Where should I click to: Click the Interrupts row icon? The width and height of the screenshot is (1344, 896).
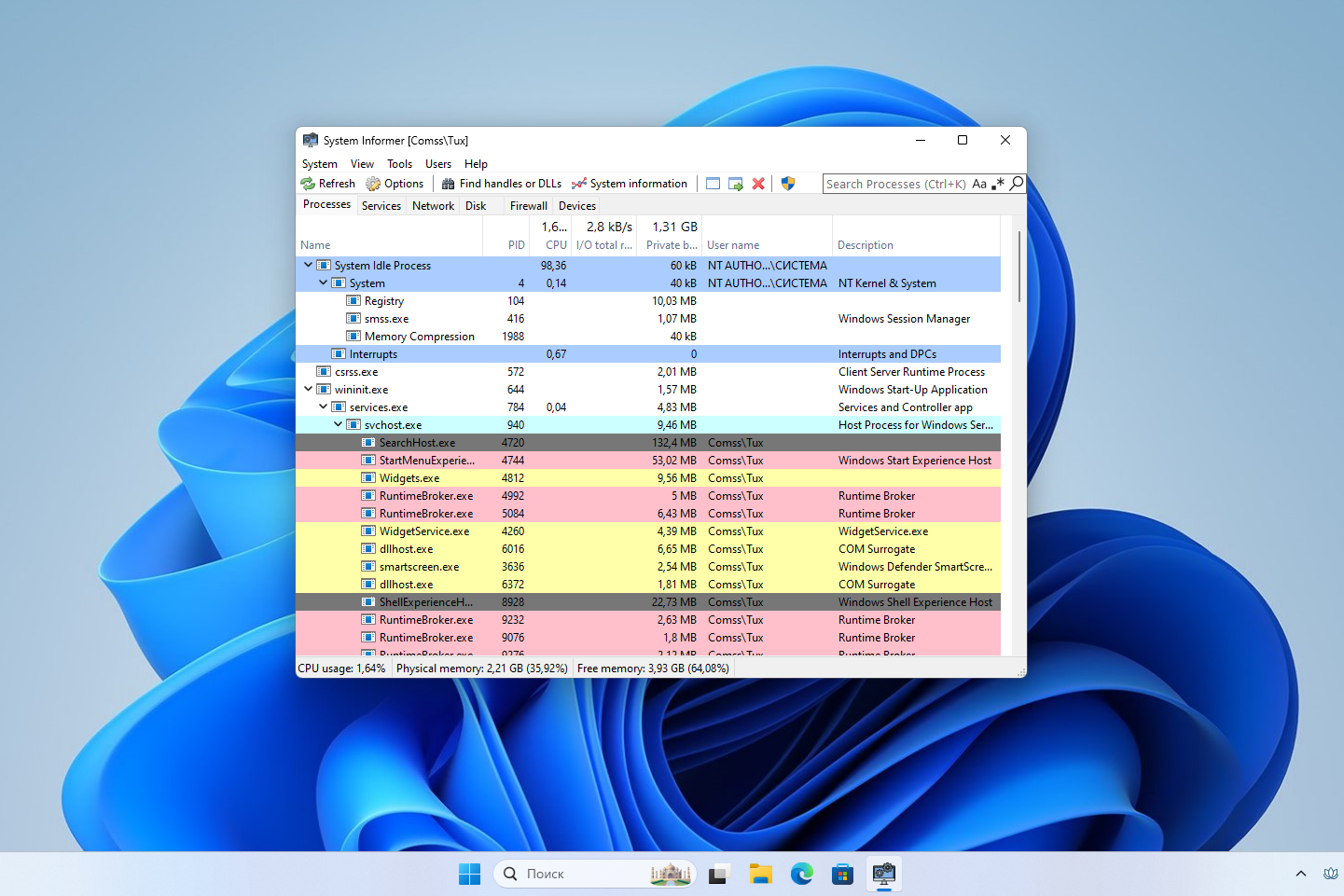[x=339, y=353]
